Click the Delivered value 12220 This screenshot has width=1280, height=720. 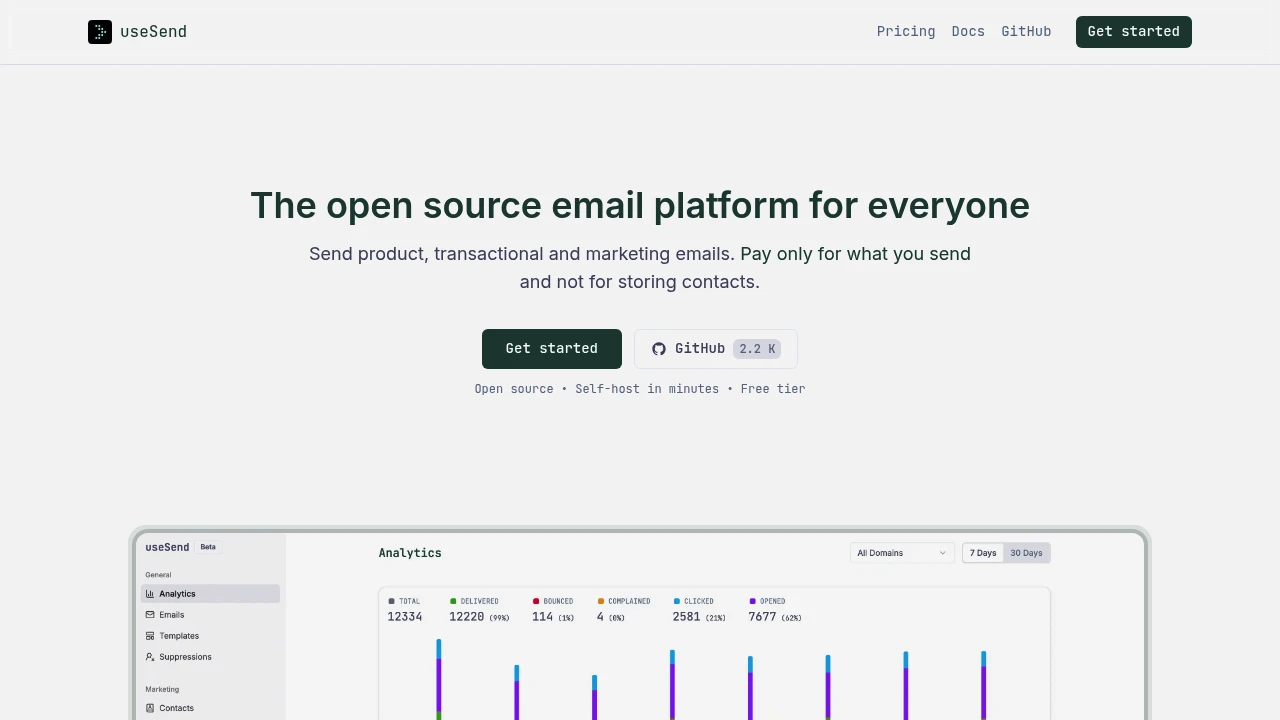[466, 617]
